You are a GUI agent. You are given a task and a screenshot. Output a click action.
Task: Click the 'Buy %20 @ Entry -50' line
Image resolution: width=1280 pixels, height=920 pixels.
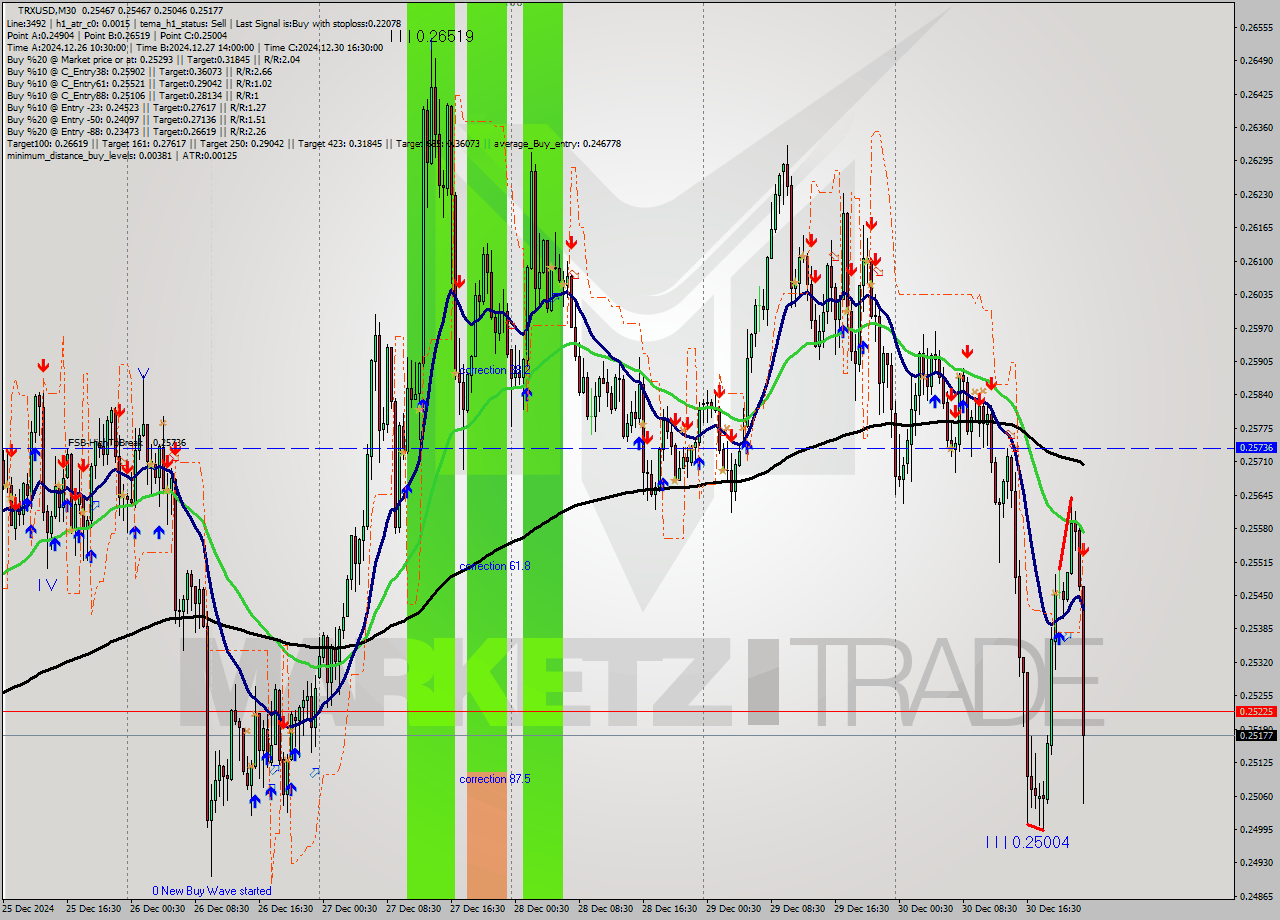(x=136, y=120)
